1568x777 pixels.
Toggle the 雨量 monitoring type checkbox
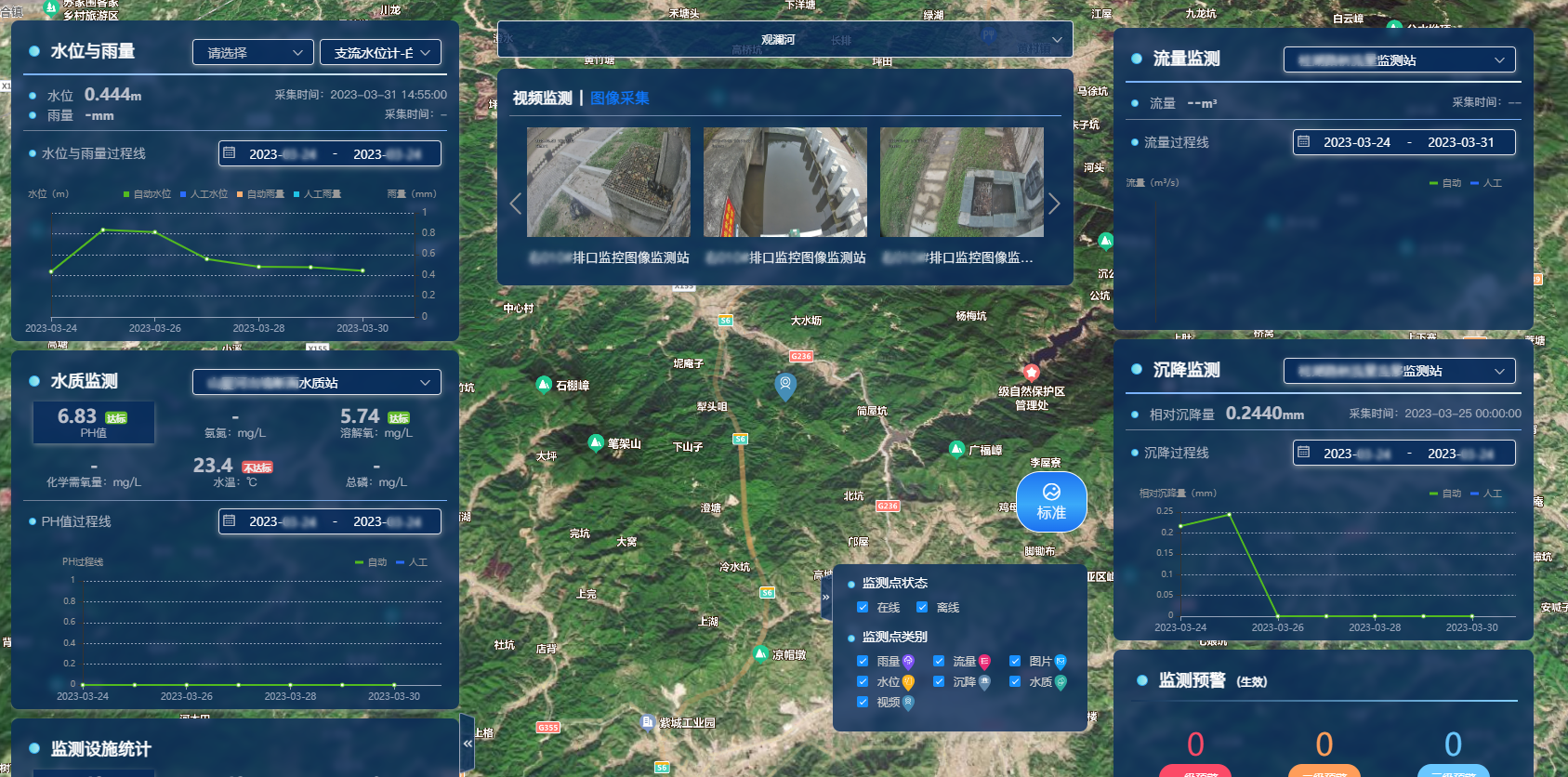[x=863, y=662]
